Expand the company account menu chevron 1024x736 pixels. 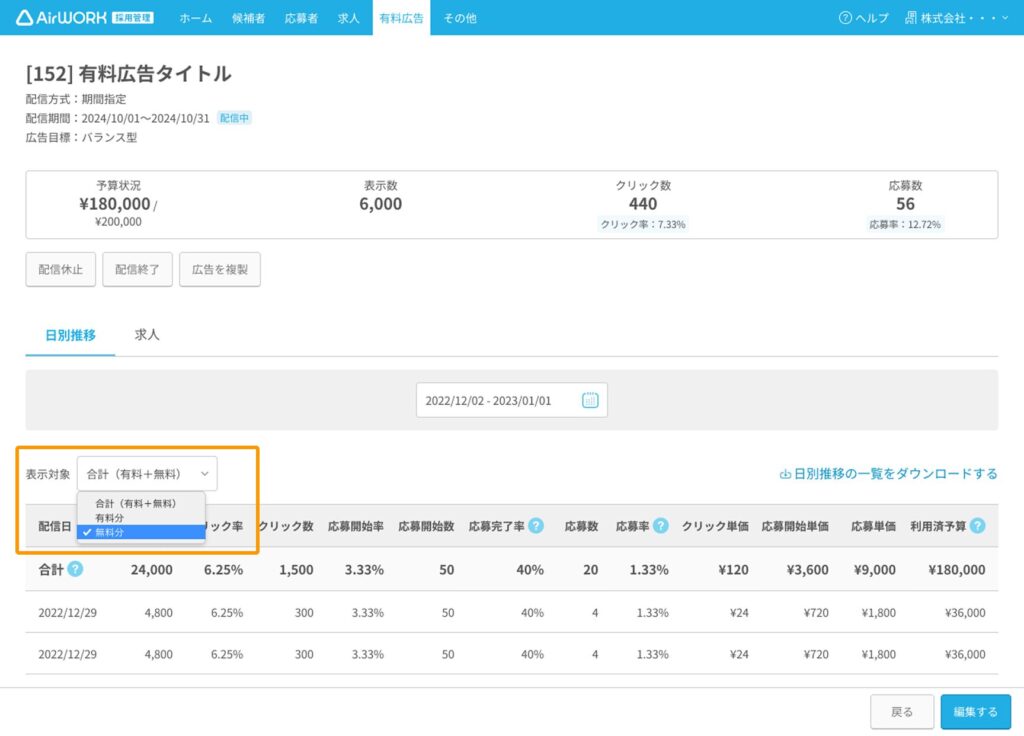pos(1004,18)
